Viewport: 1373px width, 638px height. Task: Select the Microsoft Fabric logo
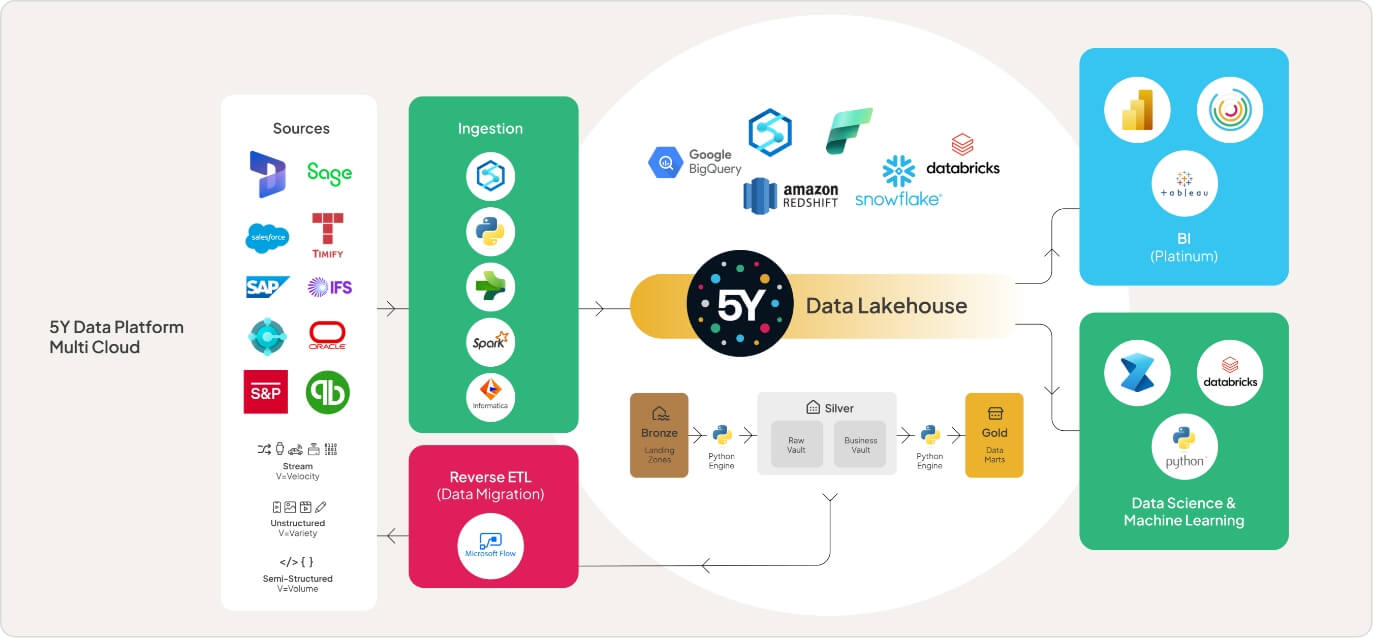tap(849, 131)
